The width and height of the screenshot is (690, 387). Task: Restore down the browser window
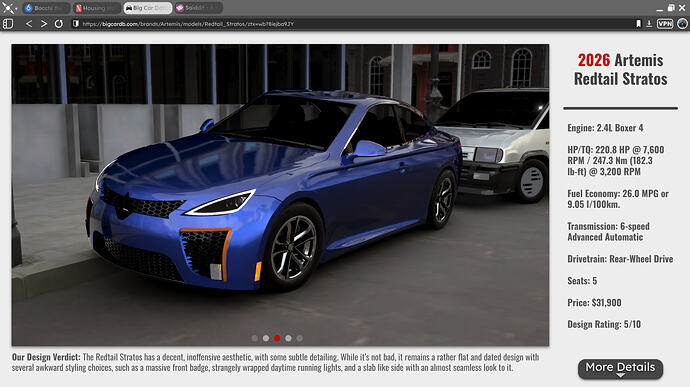[671, 8]
